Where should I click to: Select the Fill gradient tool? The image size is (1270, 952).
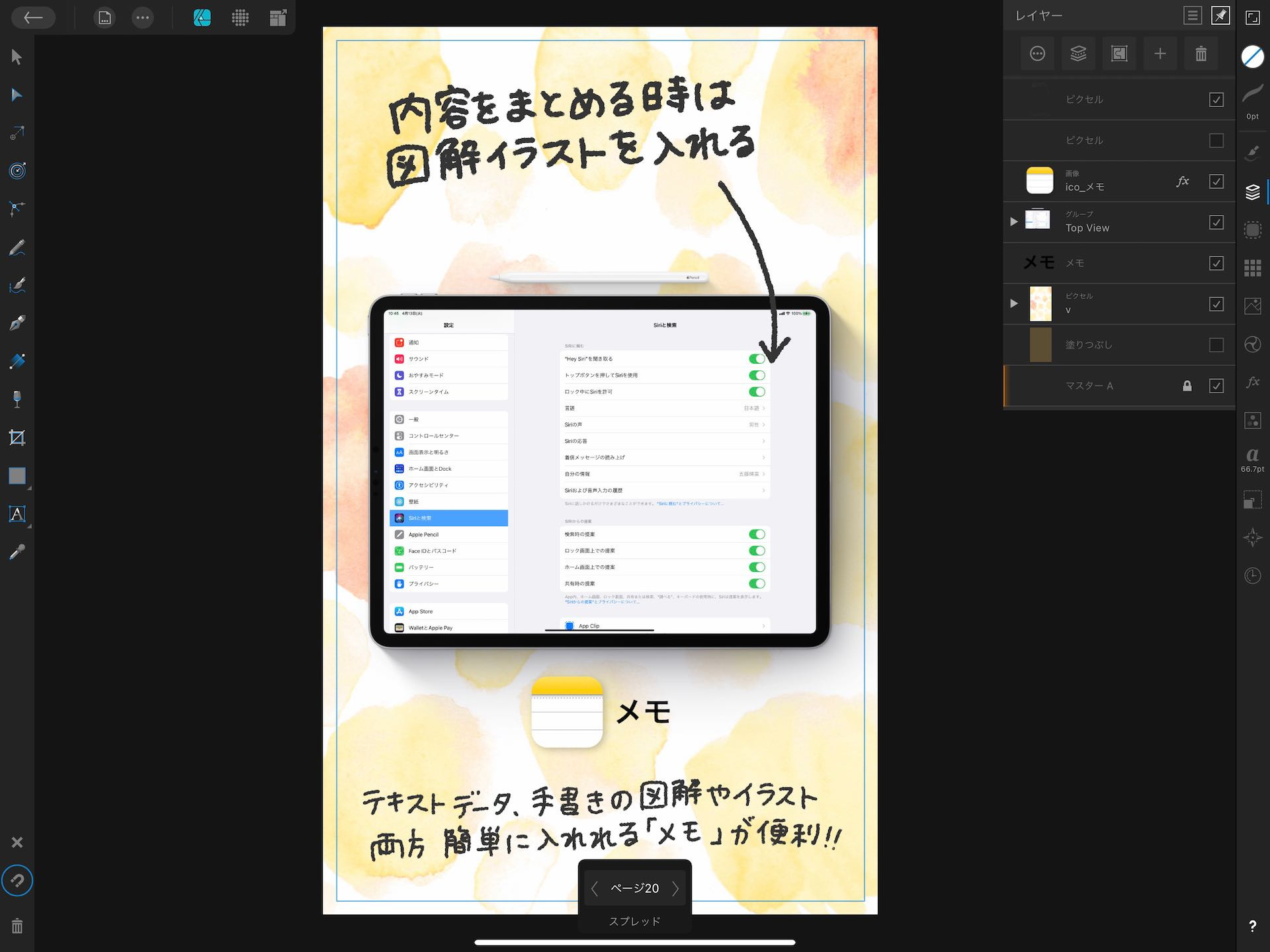point(17,362)
